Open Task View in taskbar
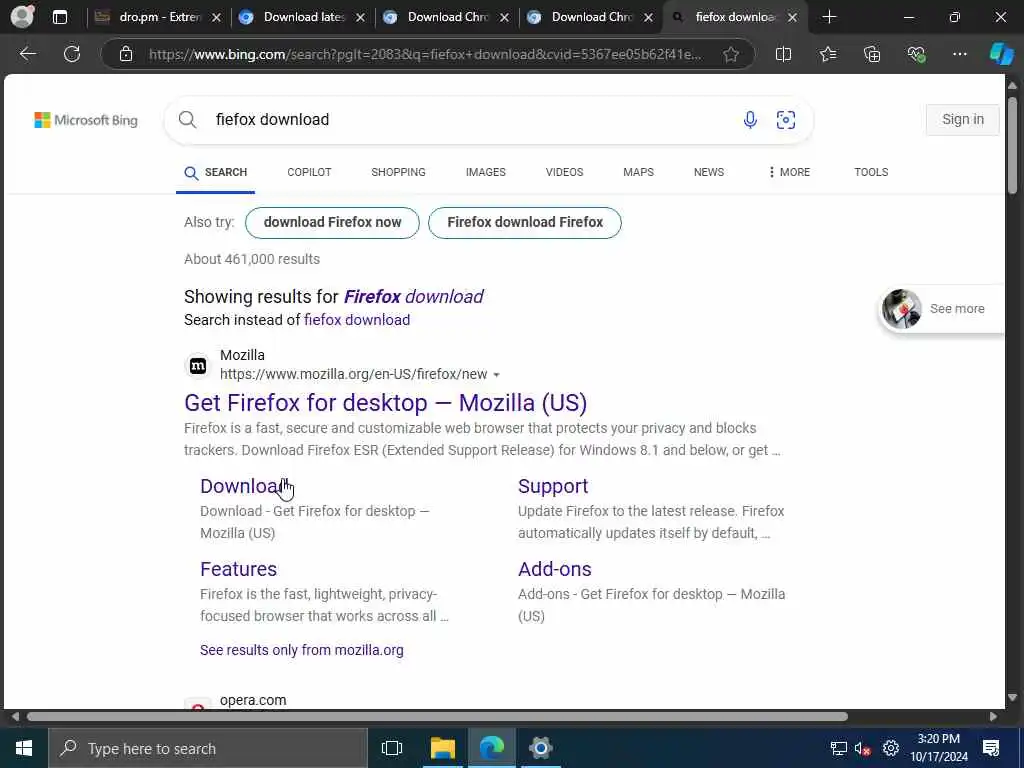Viewport: 1024px width, 768px height. 392,748
